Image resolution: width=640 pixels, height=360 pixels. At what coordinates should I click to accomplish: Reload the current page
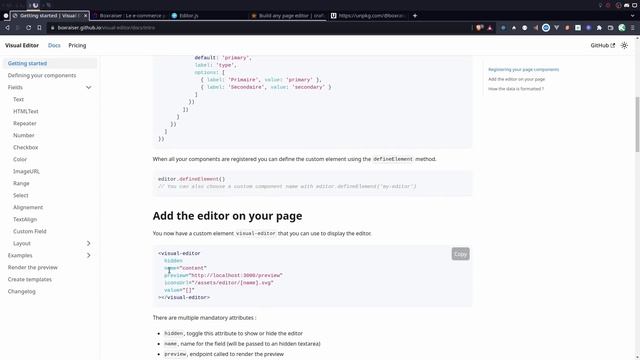[28, 28]
